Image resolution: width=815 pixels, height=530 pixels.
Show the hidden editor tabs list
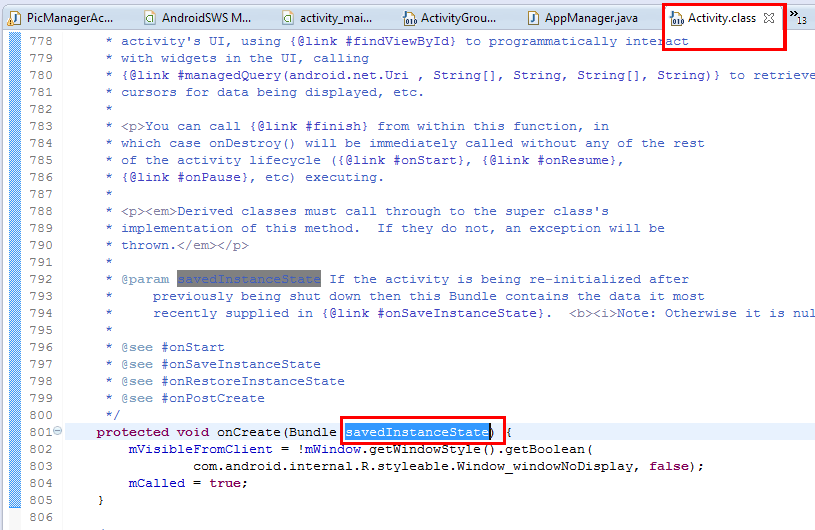pos(798,17)
